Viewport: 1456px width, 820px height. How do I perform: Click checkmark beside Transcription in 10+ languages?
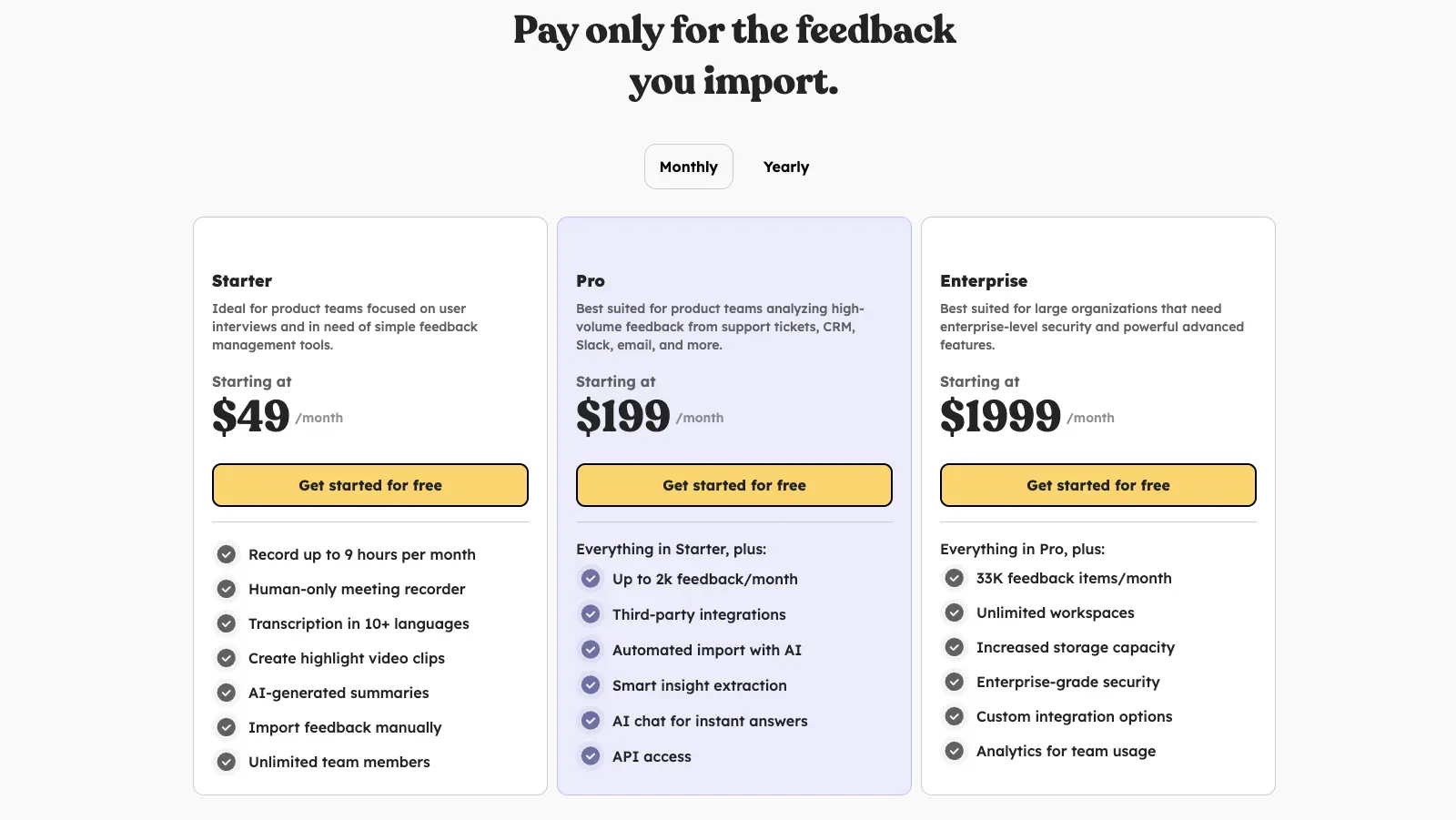(227, 623)
